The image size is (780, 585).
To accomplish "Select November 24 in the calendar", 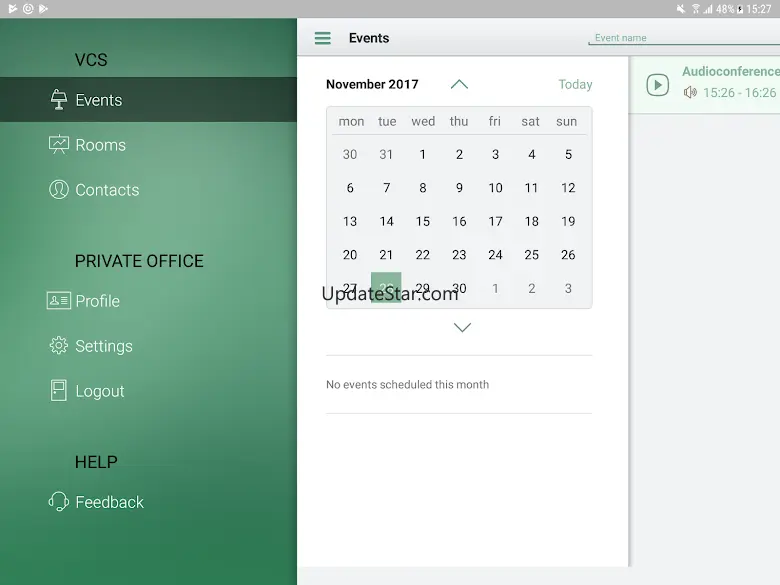I will point(495,255).
